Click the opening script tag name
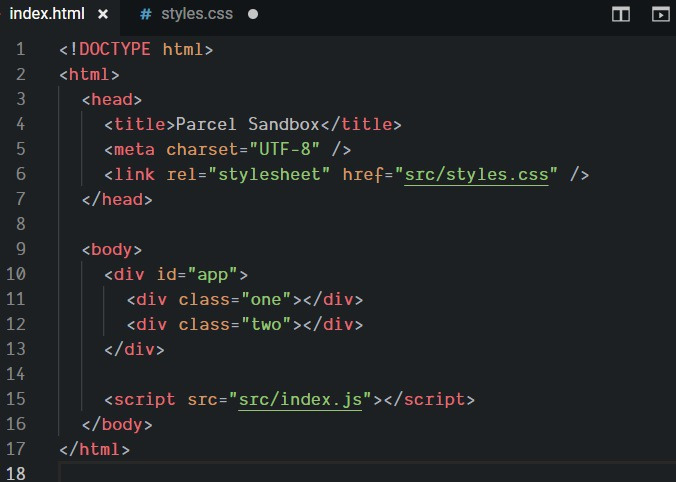This screenshot has width=676, height=482. [x=145, y=400]
